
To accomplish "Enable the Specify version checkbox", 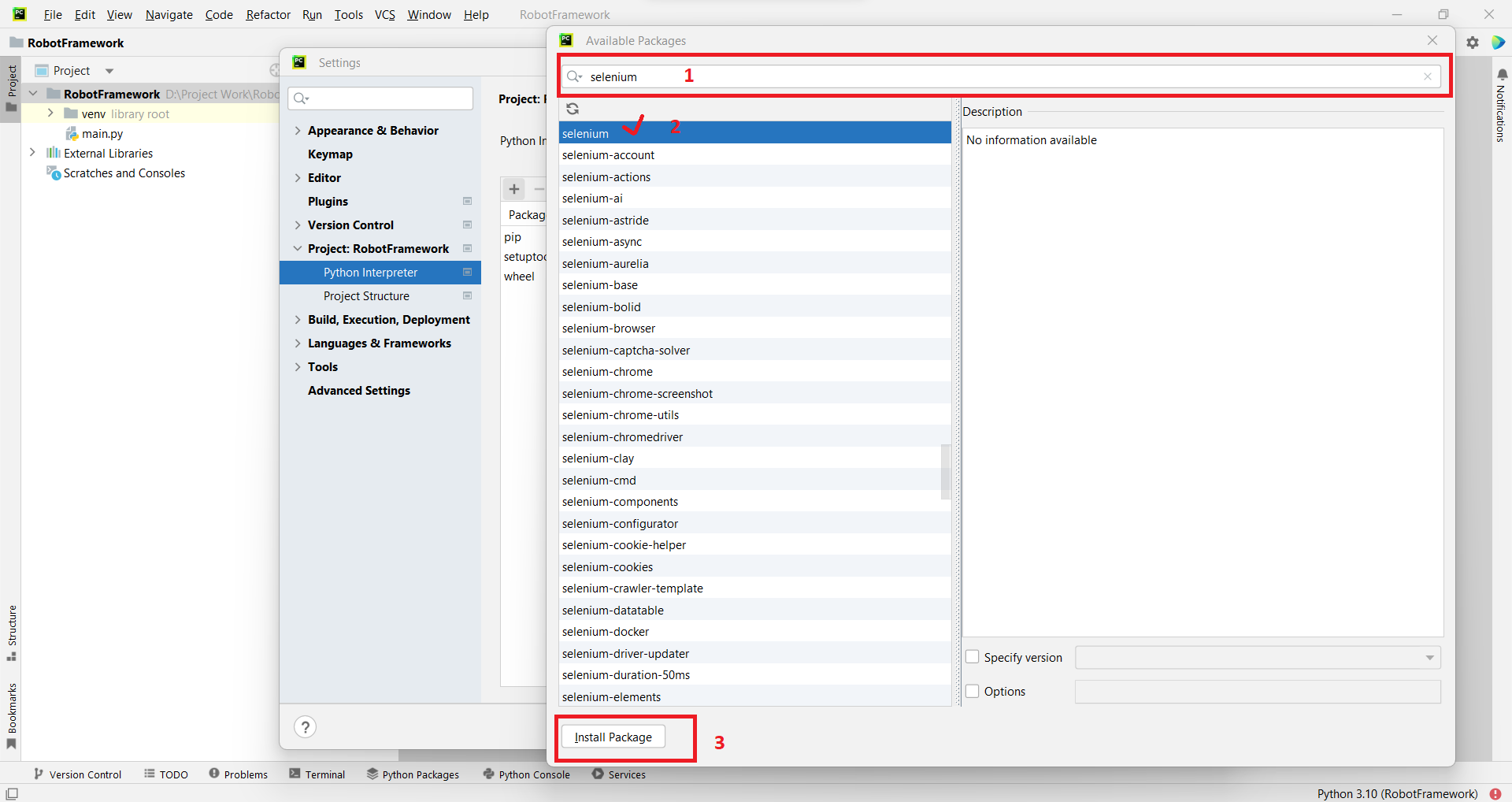I will coord(973,657).
